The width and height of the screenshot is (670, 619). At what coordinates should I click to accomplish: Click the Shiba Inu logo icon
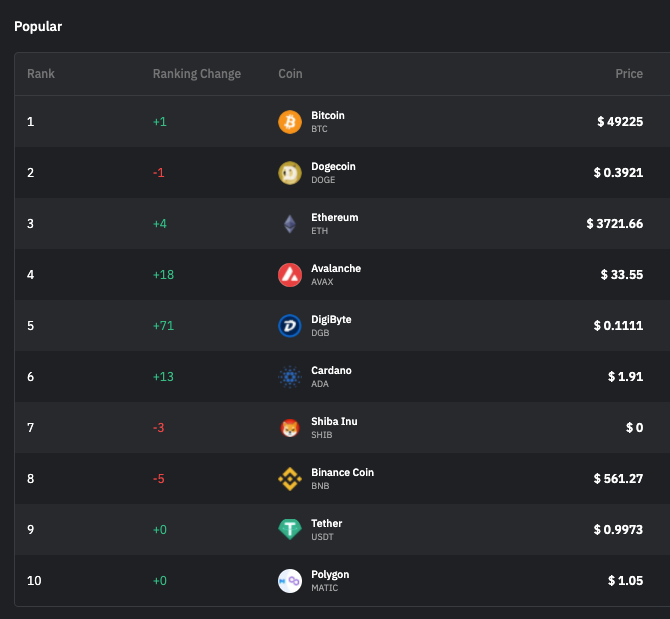tap(289, 428)
